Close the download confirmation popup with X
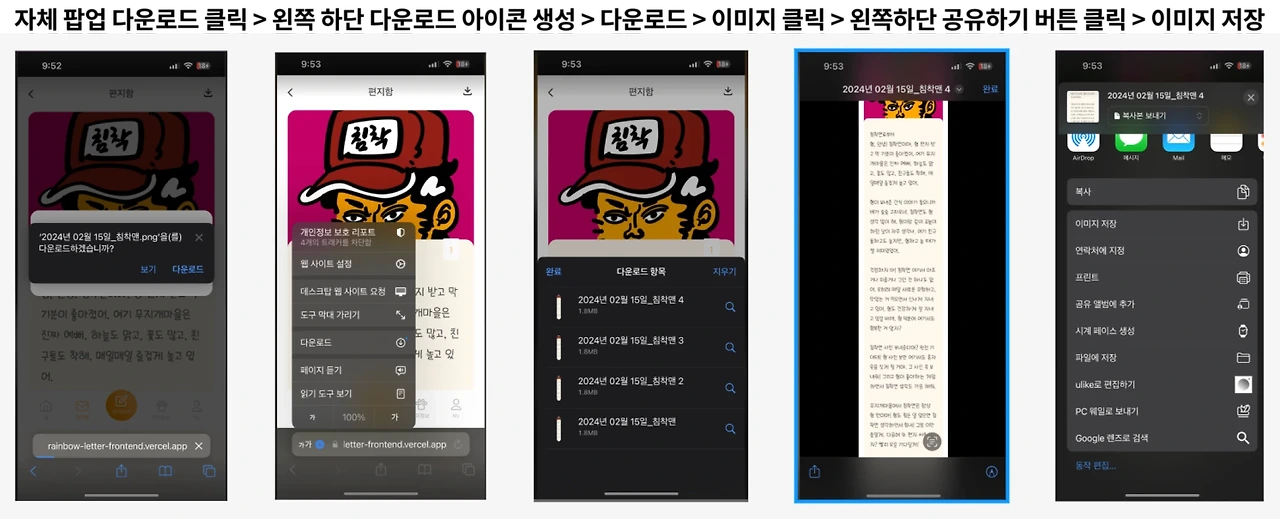This screenshot has height=519, width=1280. click(x=199, y=238)
